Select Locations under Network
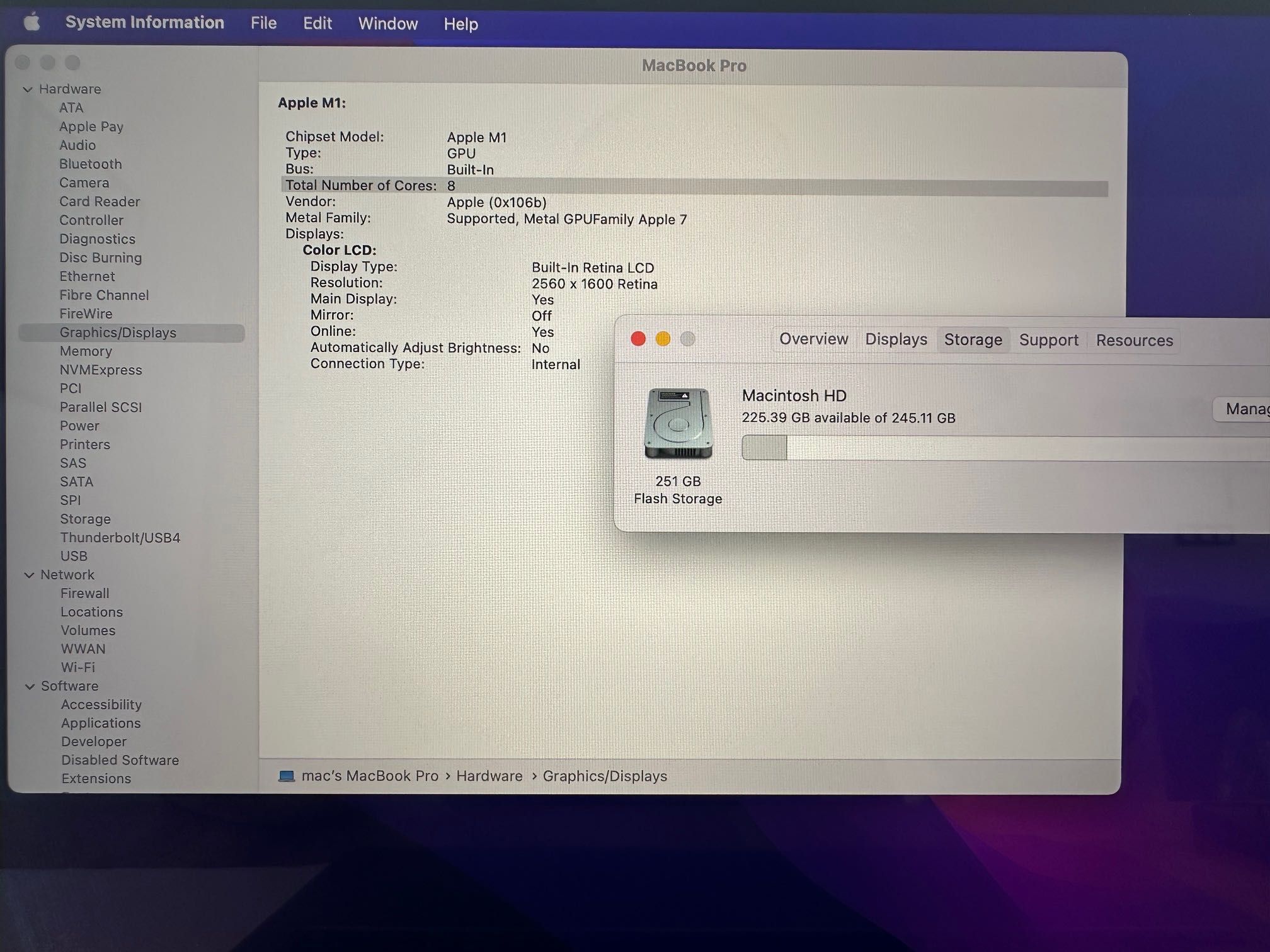This screenshot has width=1270, height=952. (91, 612)
